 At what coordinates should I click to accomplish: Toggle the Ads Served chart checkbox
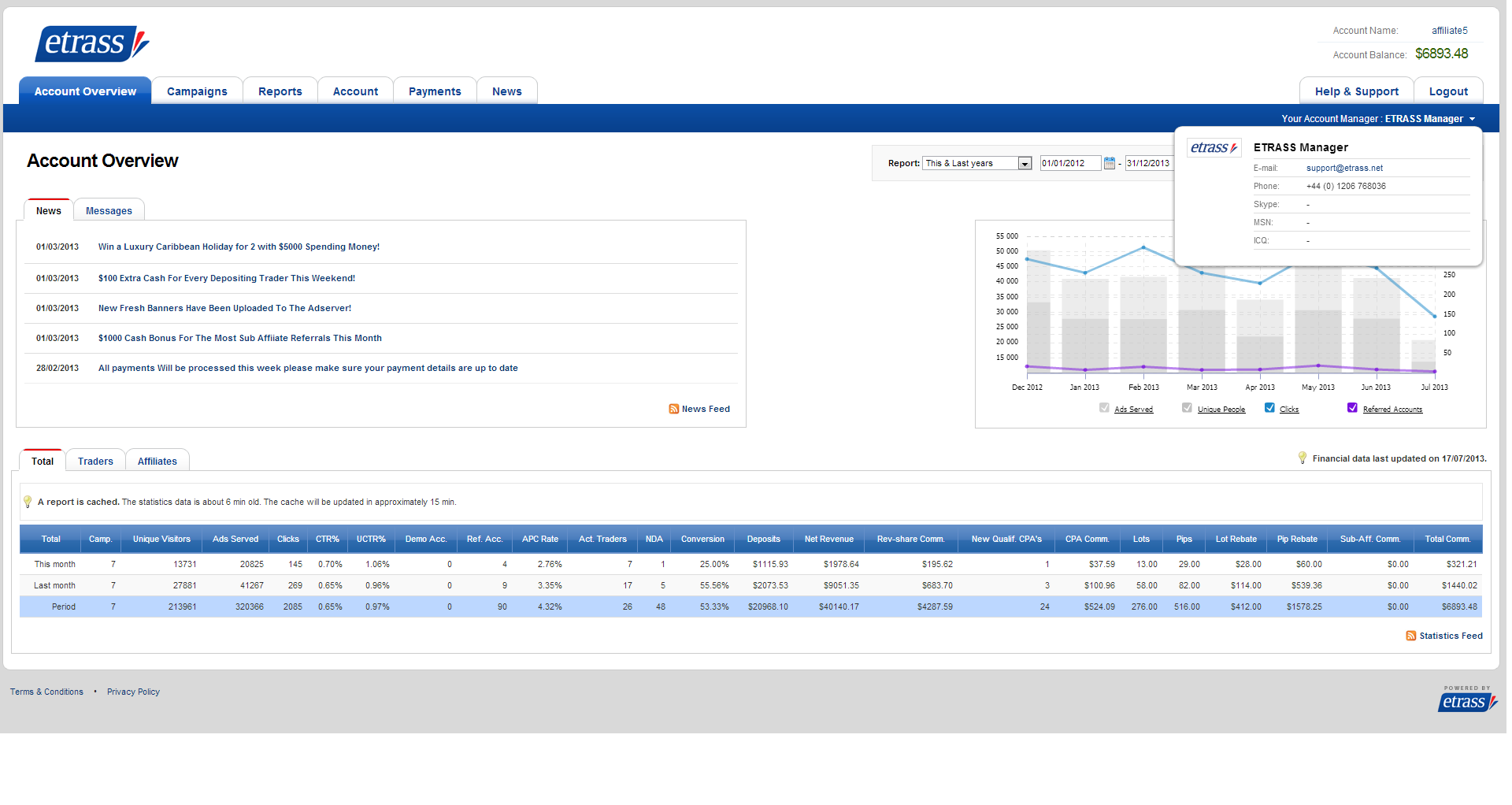point(1104,408)
